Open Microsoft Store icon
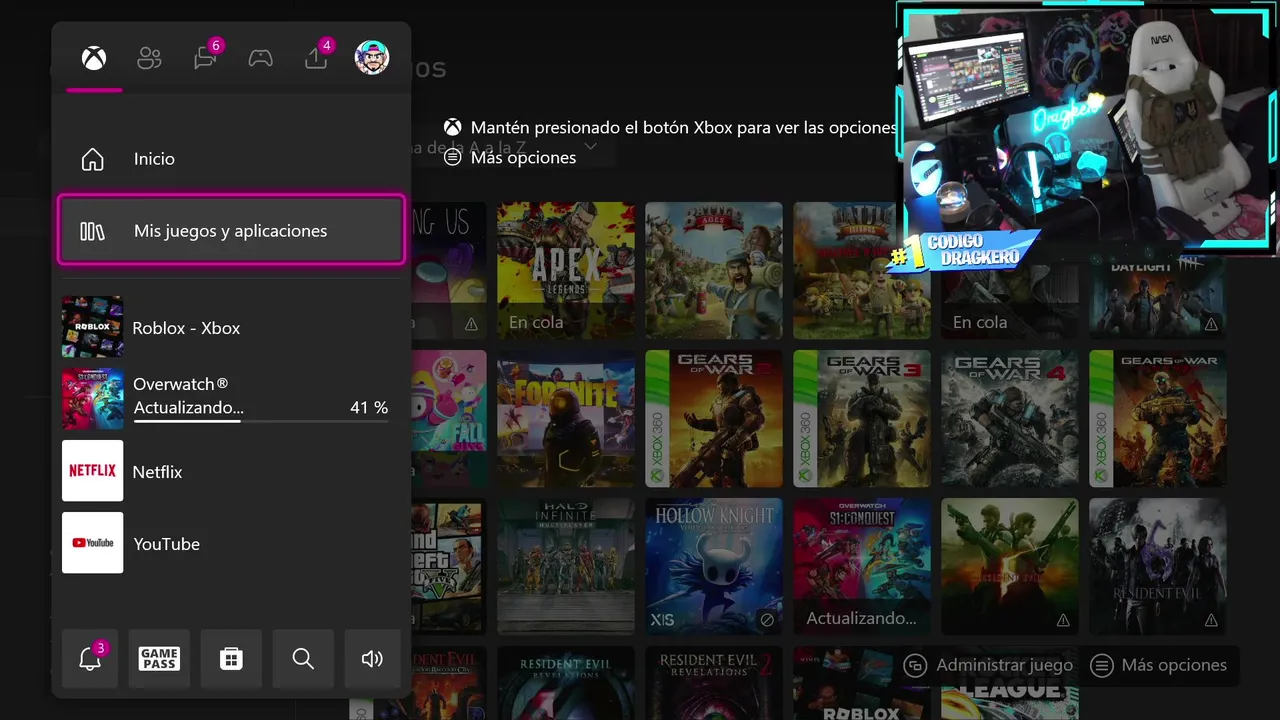The width and height of the screenshot is (1280, 720). [x=231, y=659]
